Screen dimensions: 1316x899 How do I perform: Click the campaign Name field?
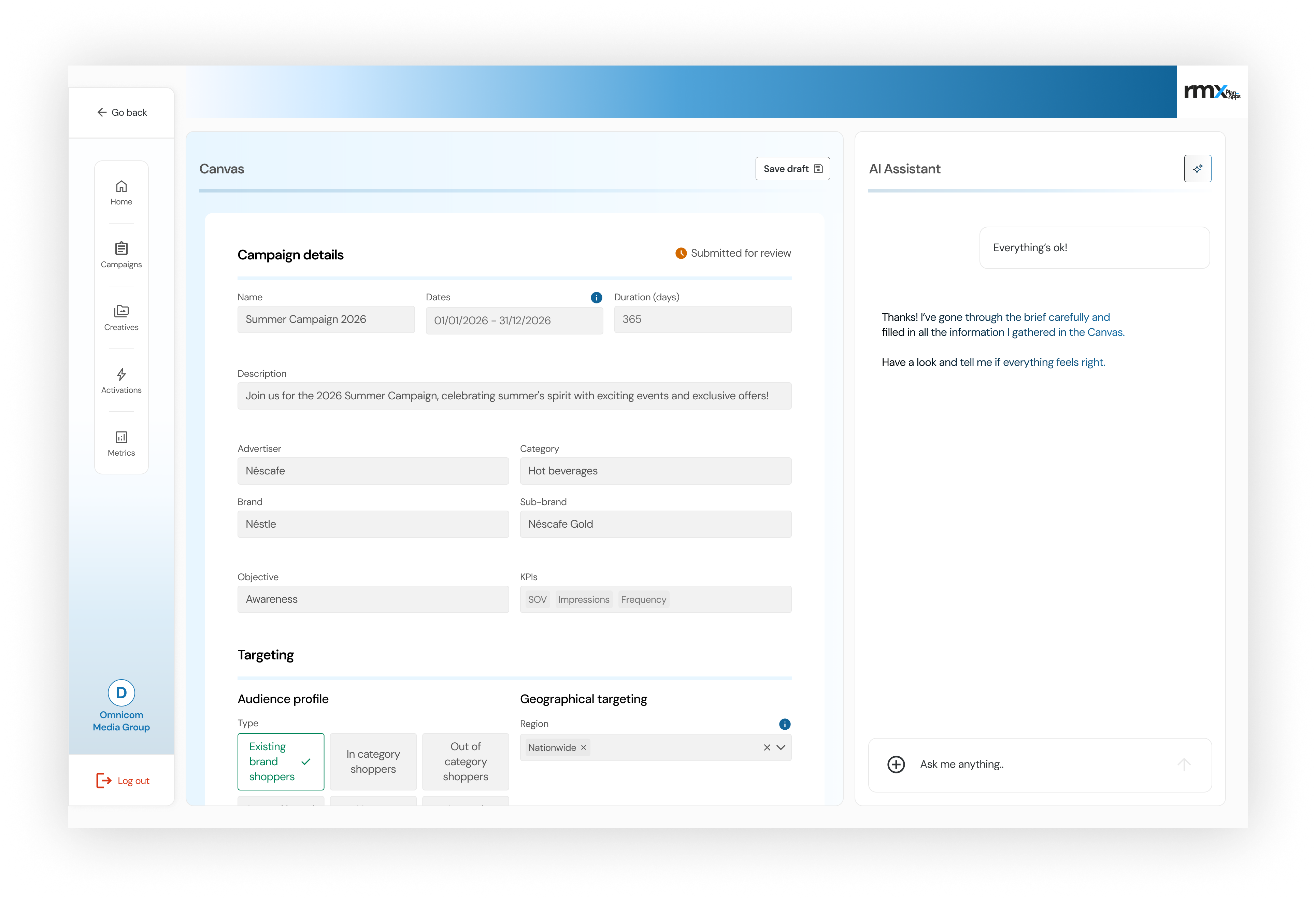(326, 320)
